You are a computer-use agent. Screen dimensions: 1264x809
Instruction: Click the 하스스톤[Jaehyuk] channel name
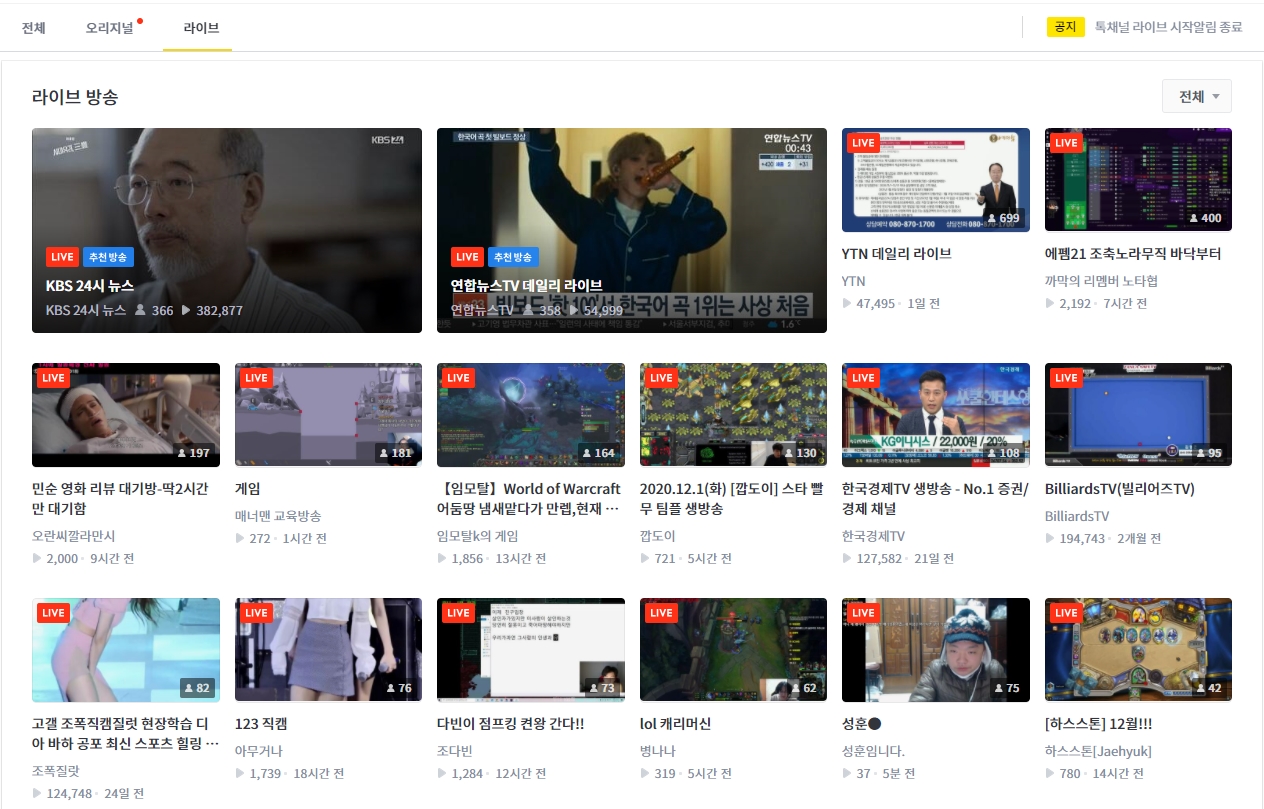(1098, 751)
